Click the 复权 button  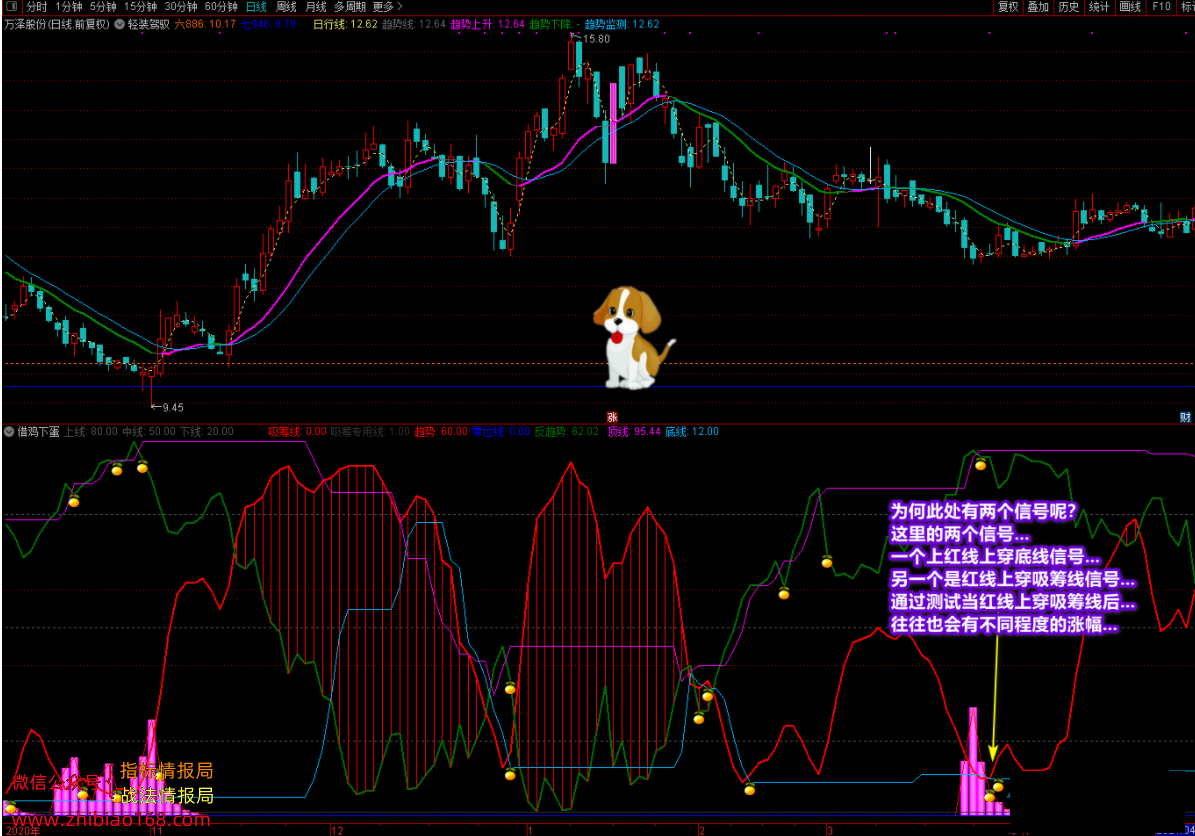tap(1008, 7)
